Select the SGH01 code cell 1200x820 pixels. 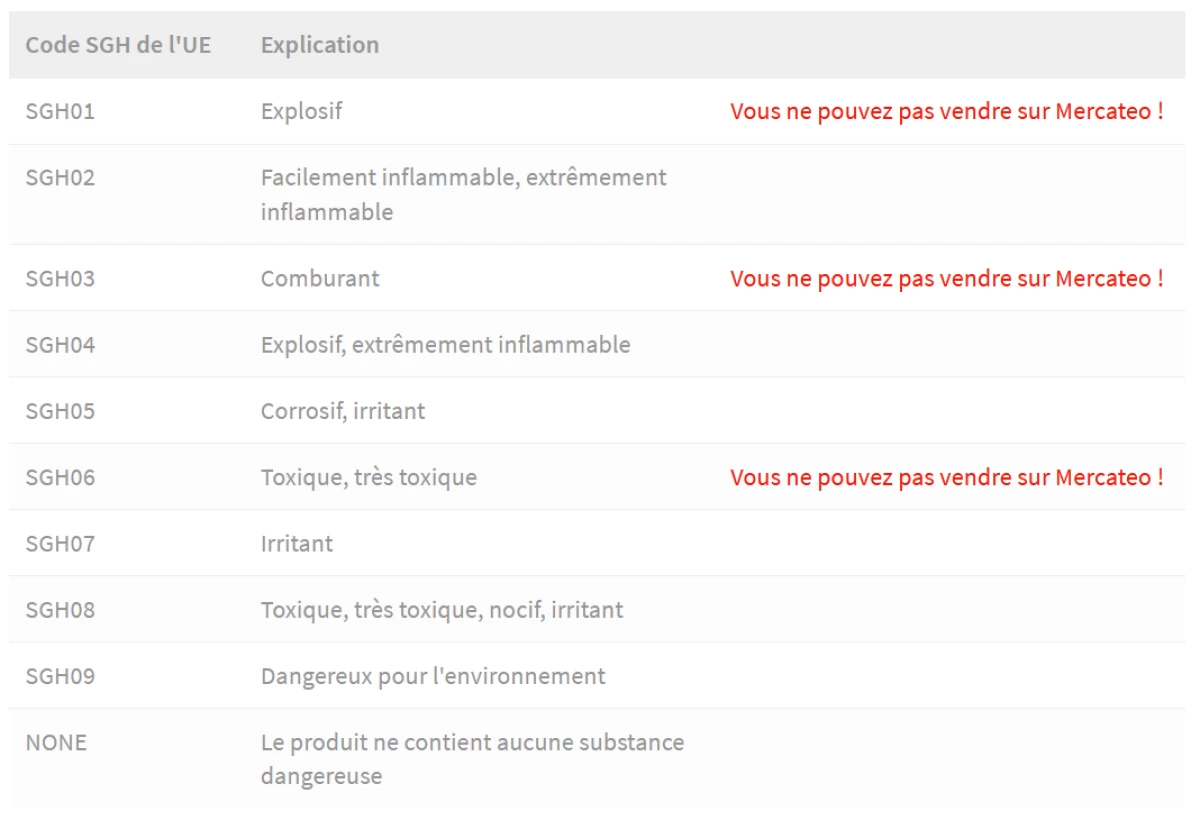tap(60, 111)
